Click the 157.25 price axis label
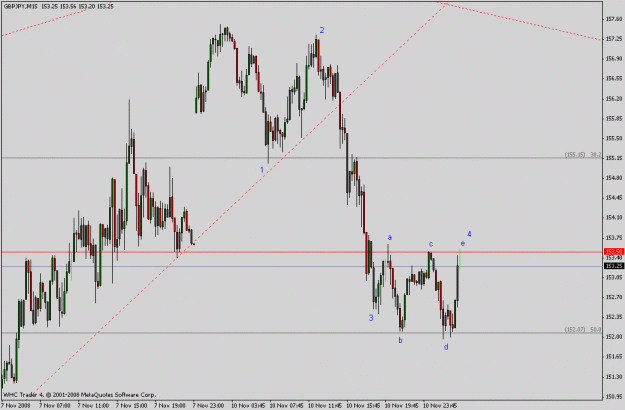Image resolution: width=625 pixels, height=410 pixels. (614, 39)
